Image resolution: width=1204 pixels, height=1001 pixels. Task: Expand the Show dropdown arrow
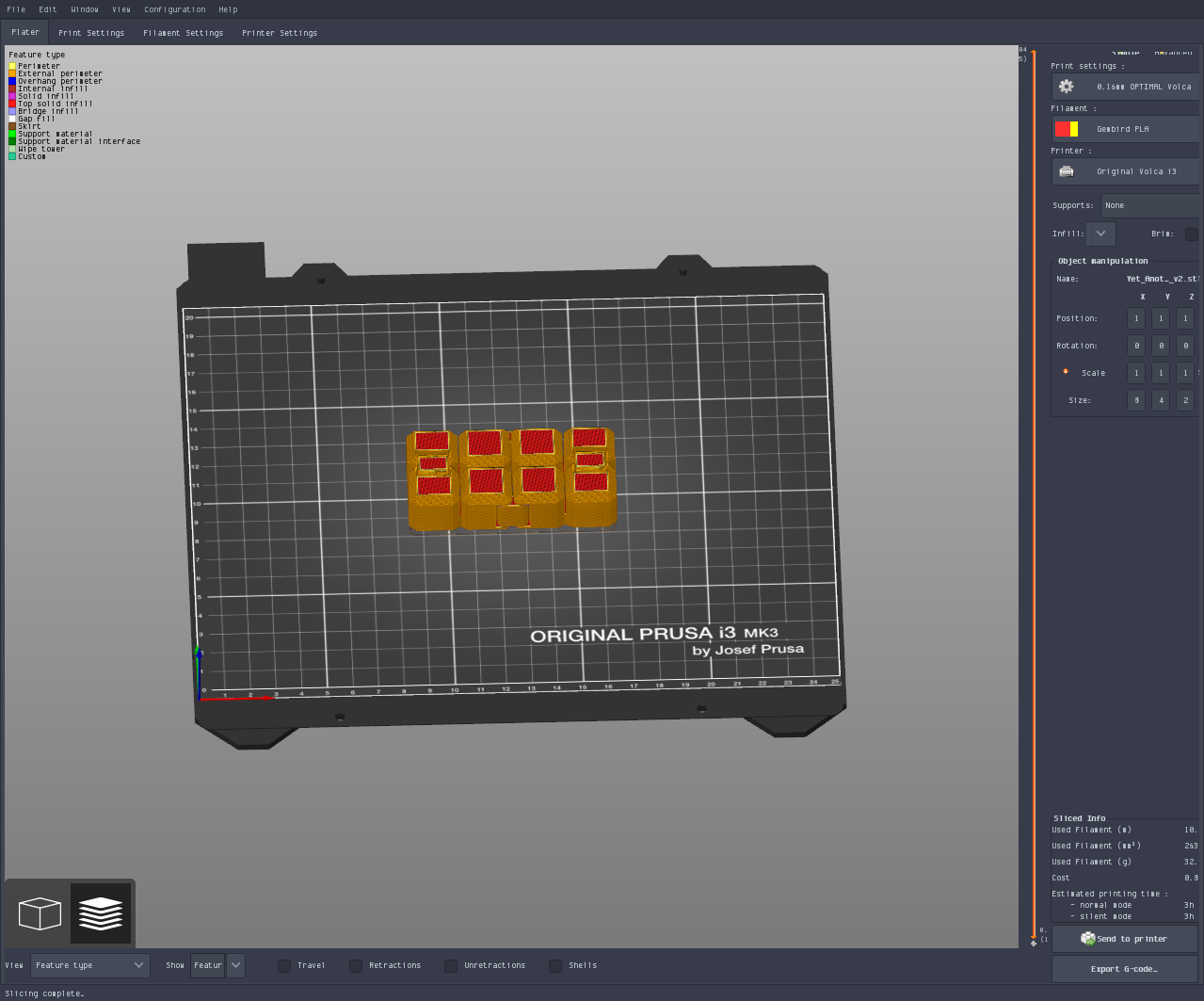pyautogui.click(x=236, y=965)
